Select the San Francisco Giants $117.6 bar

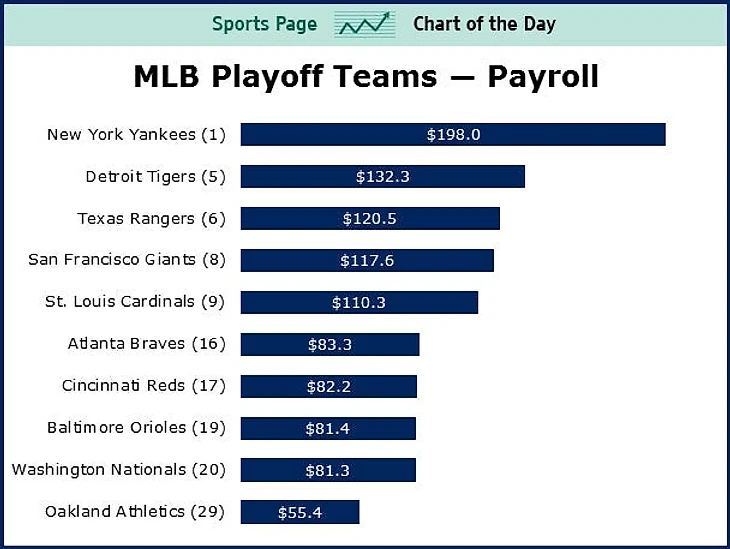(x=367, y=260)
